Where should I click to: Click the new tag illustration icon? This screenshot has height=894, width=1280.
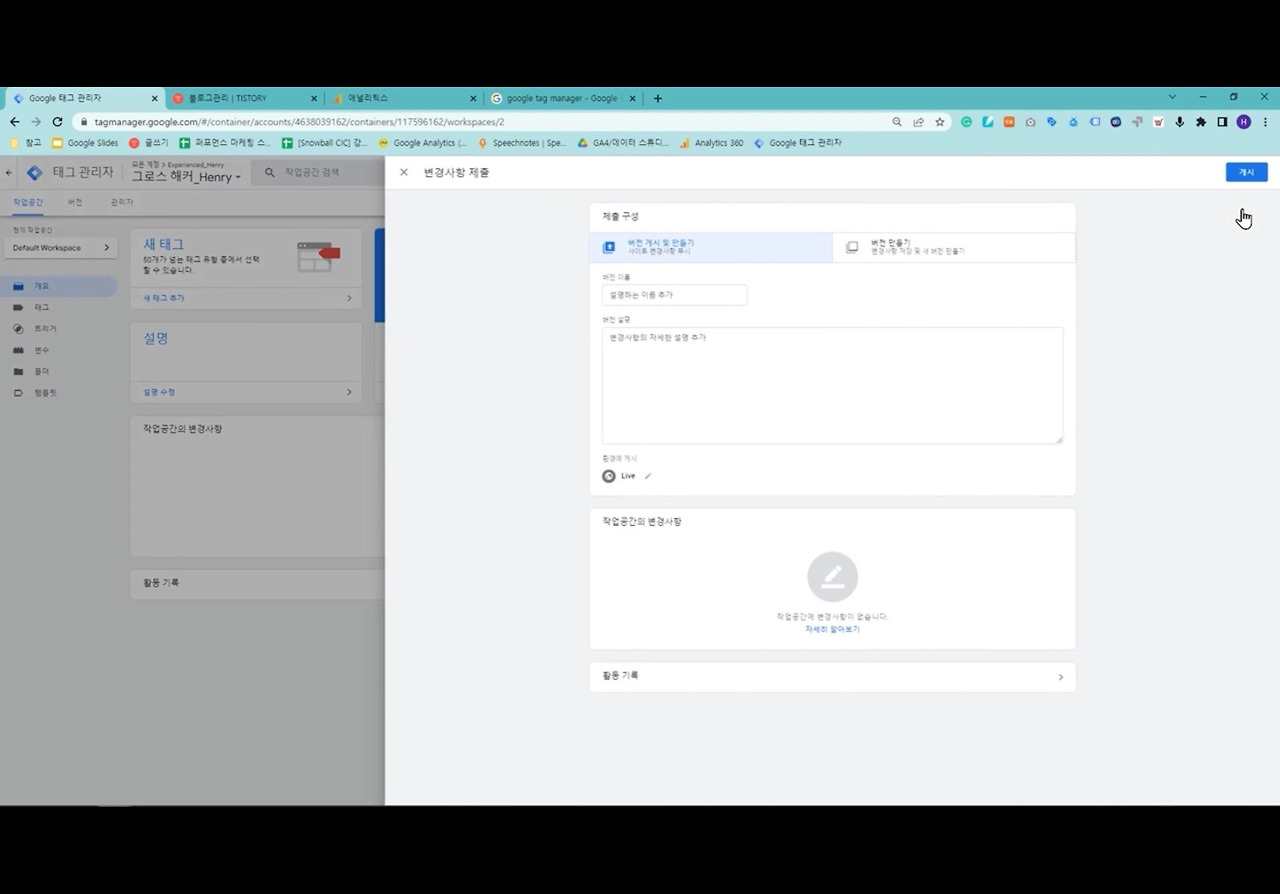(x=318, y=256)
